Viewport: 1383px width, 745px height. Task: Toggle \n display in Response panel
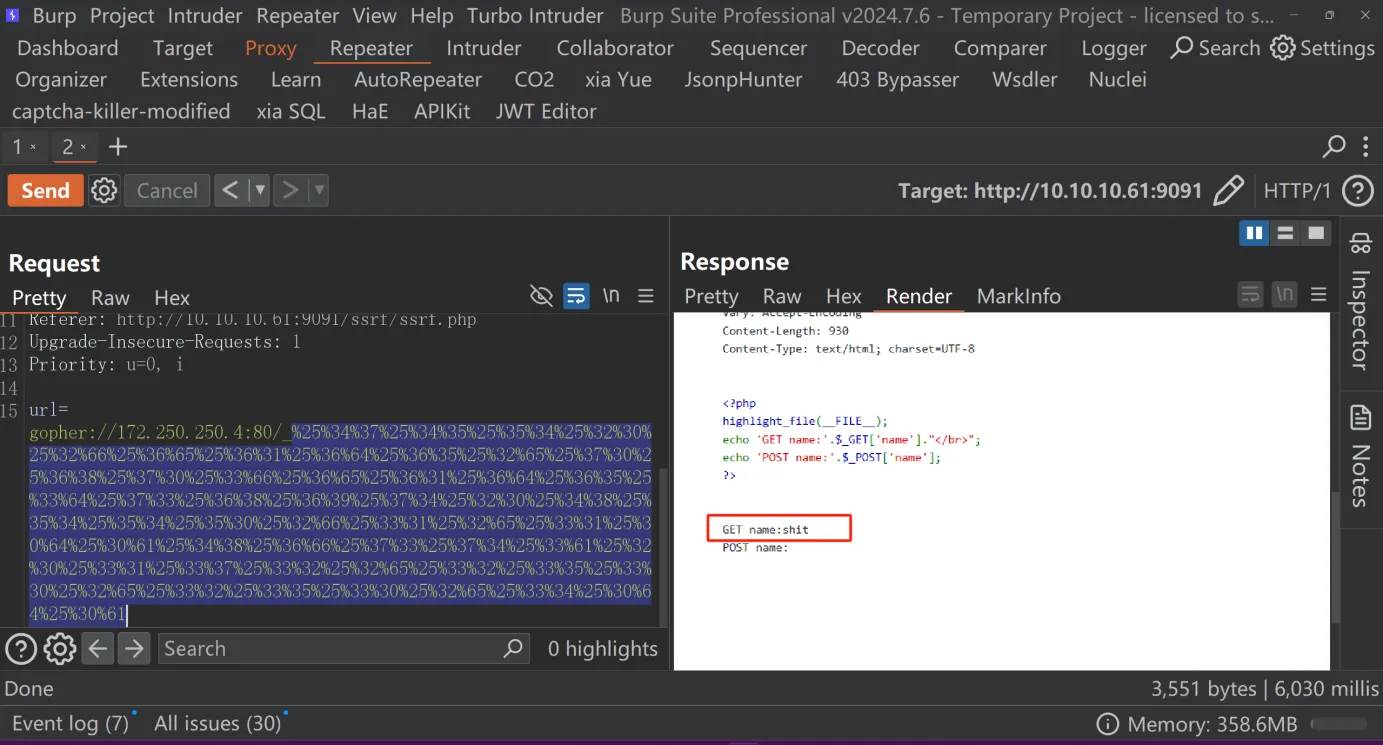1285,294
